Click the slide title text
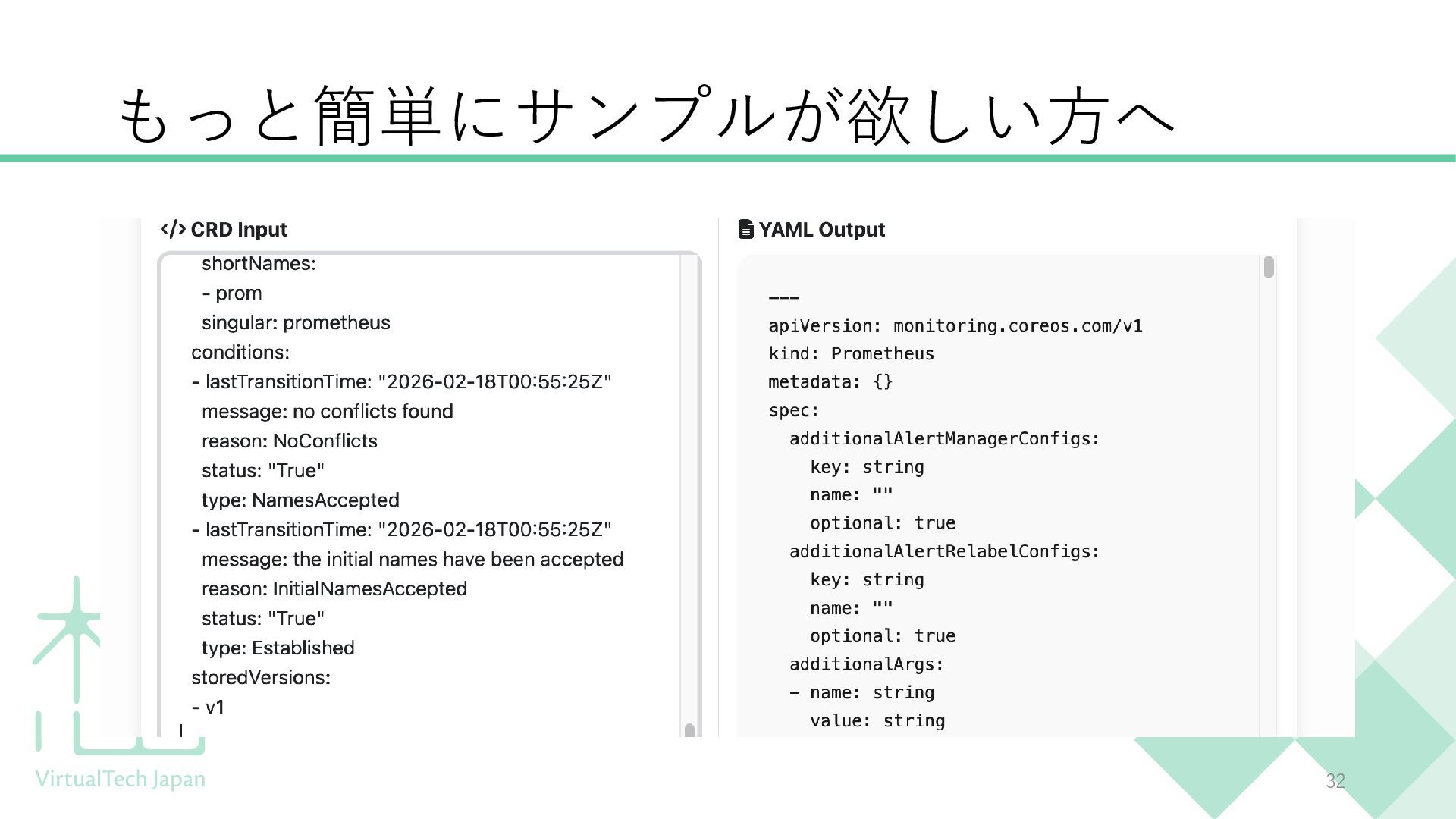 [x=645, y=116]
